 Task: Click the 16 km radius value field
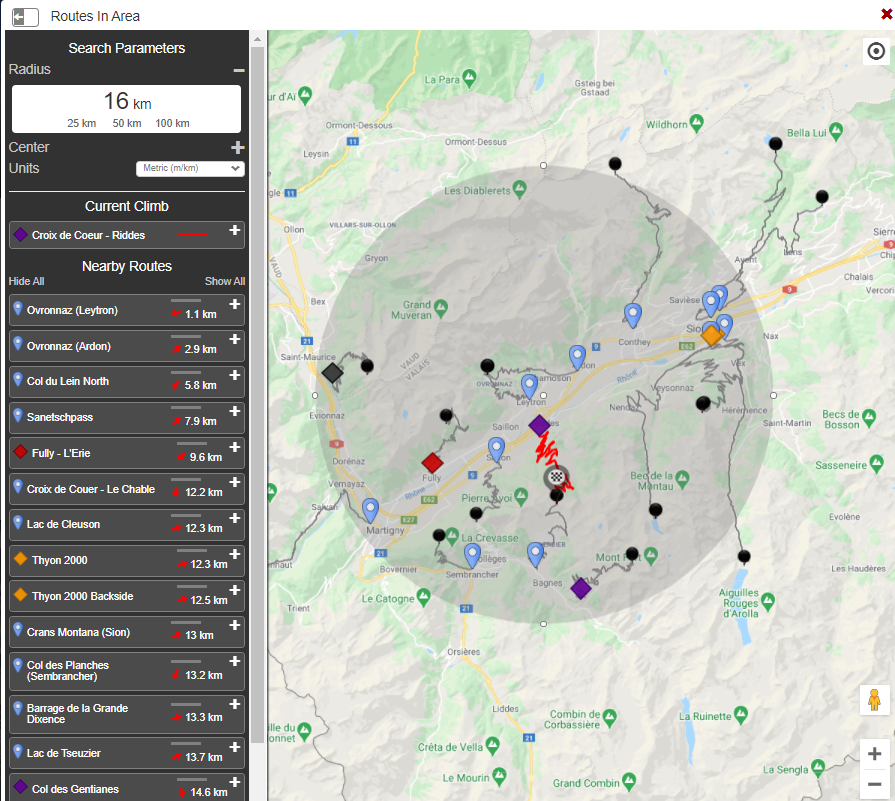(x=127, y=102)
